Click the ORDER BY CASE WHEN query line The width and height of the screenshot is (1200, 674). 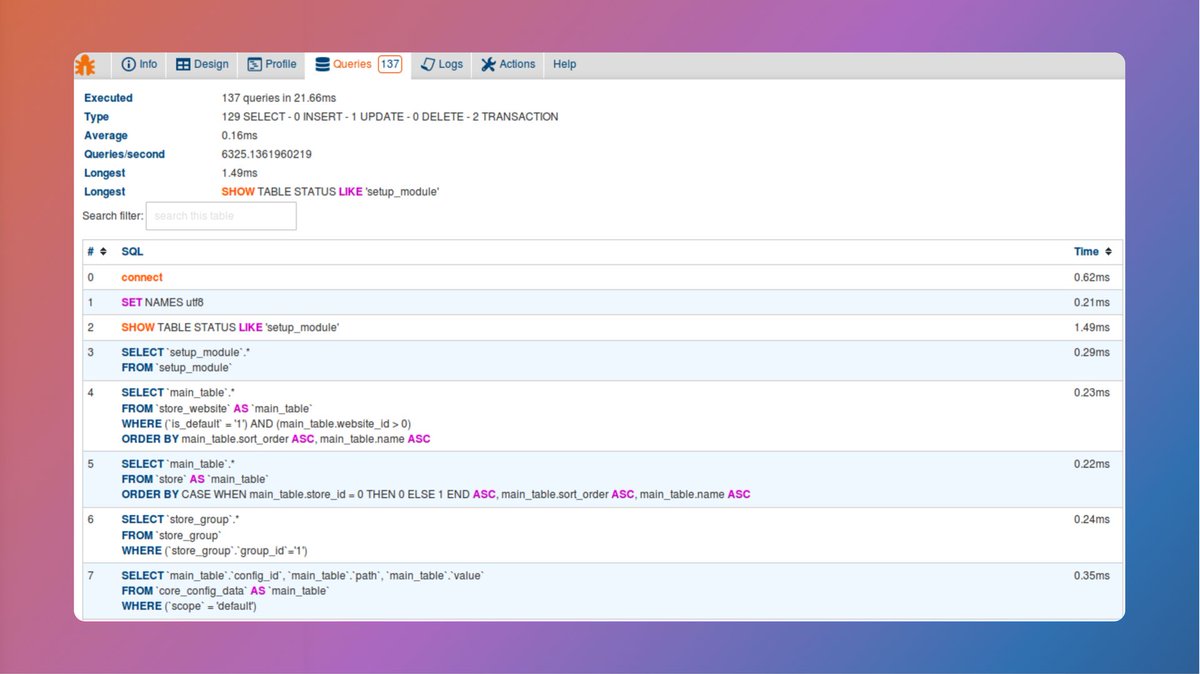tap(436, 494)
